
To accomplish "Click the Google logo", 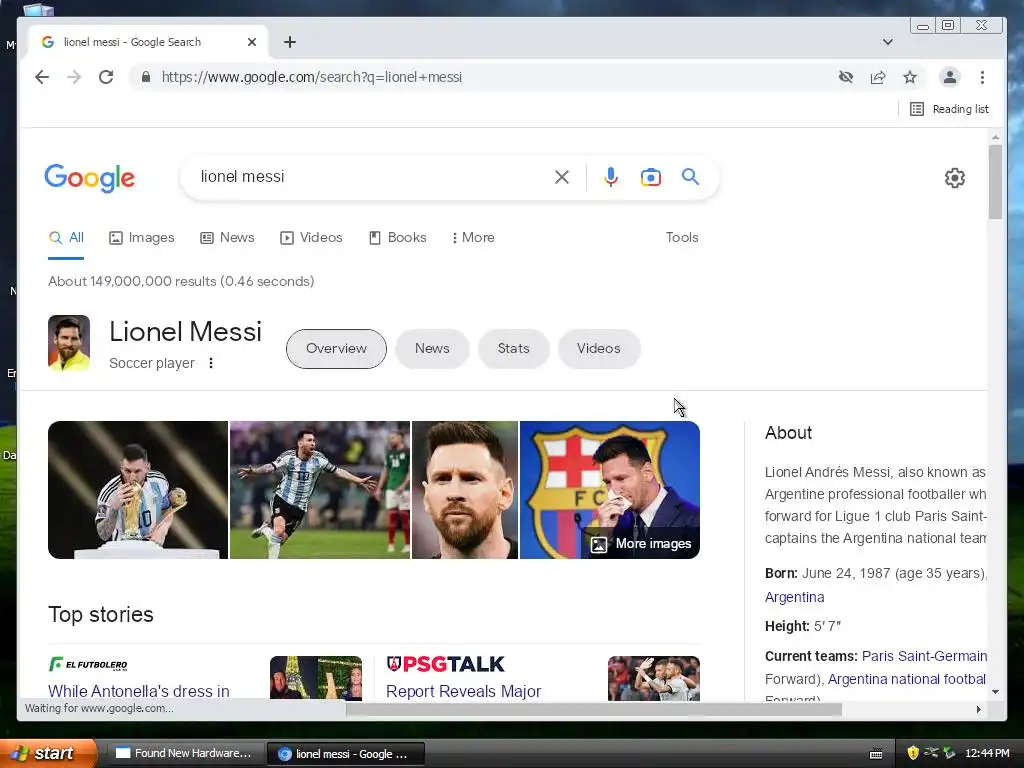I will 89,178.
